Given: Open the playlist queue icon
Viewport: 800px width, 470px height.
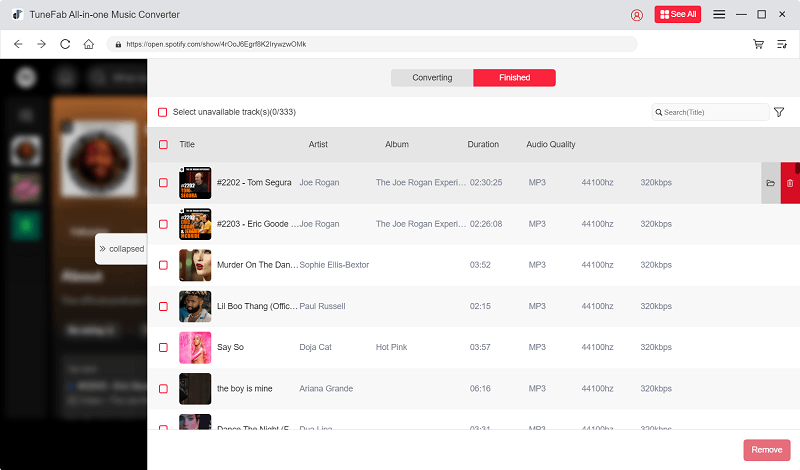Looking at the screenshot, I should [782, 44].
